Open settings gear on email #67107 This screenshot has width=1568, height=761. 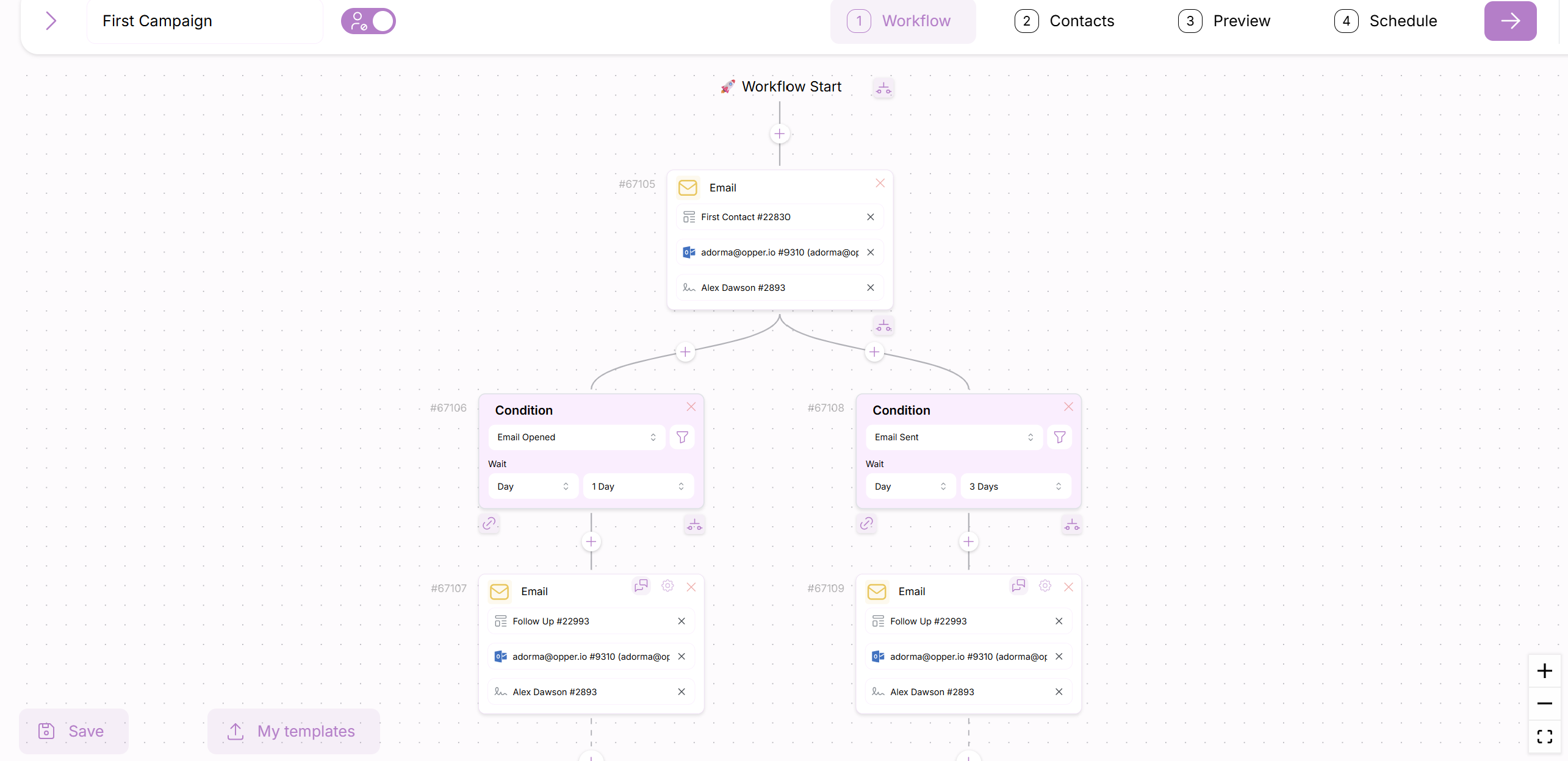tap(667, 586)
